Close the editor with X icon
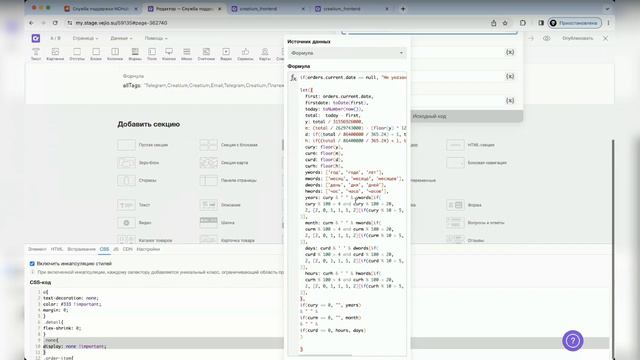The height and width of the screenshot is (360, 640). click(605, 38)
